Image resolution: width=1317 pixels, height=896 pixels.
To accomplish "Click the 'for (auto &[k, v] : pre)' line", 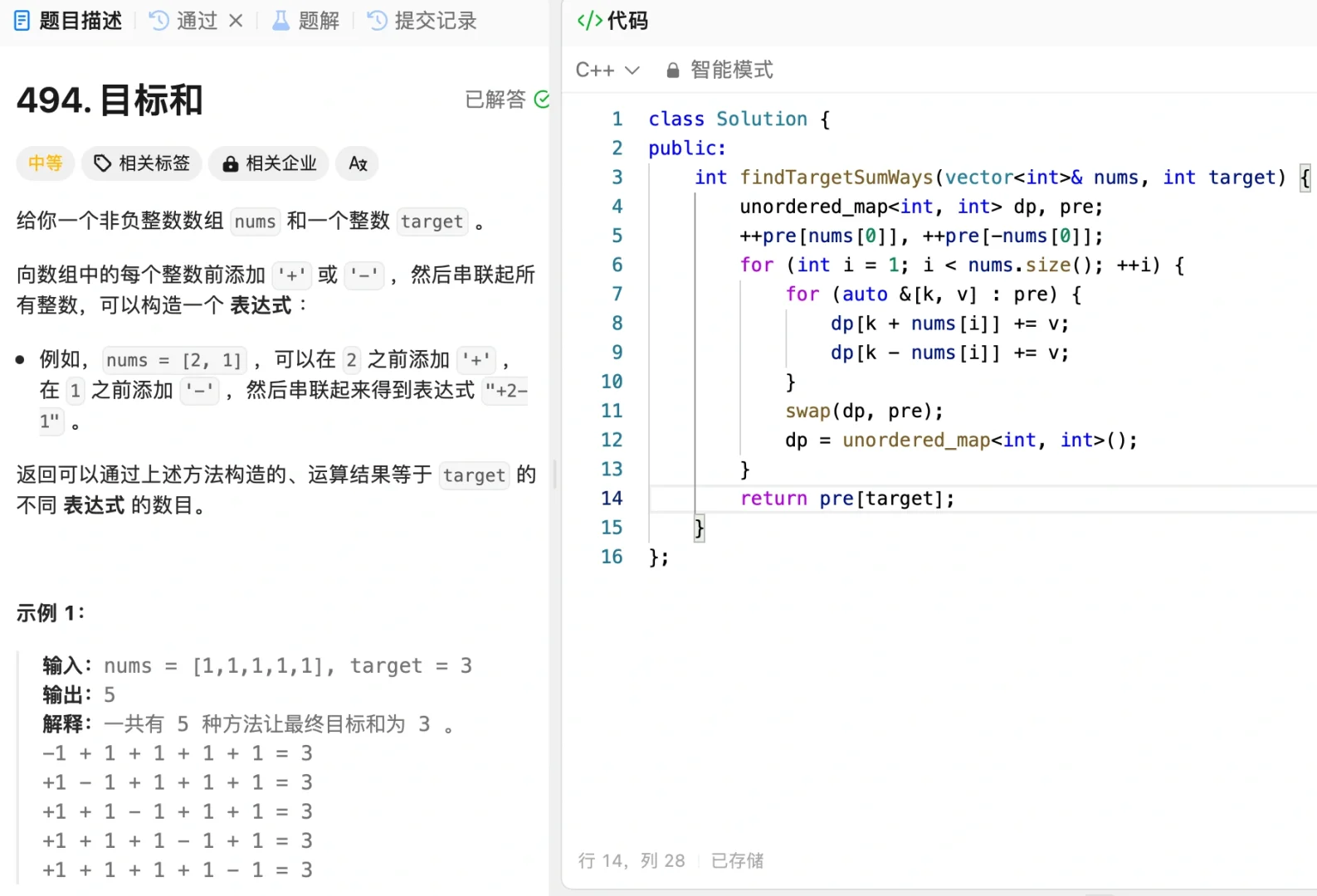I will (x=933, y=295).
